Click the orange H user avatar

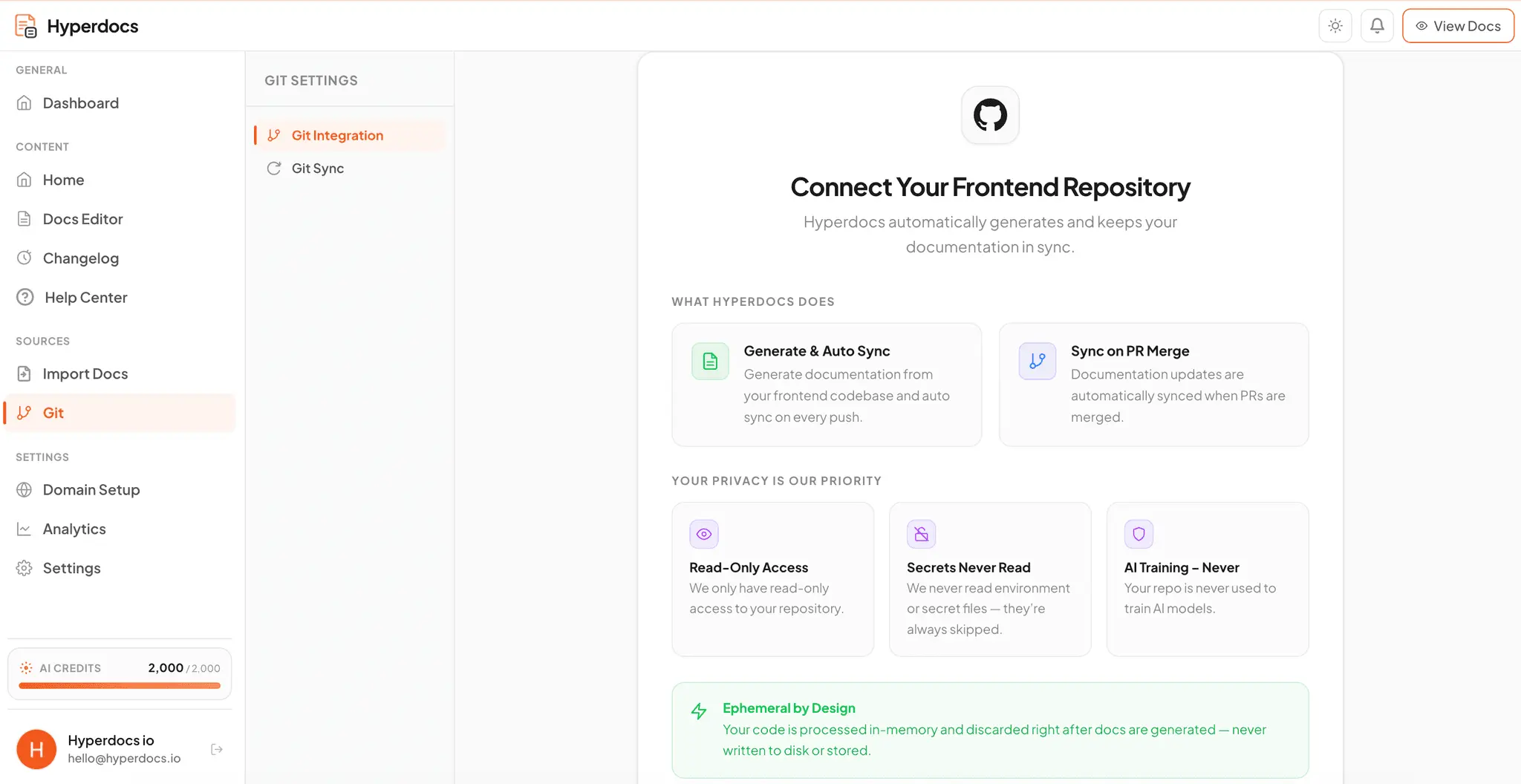(36, 750)
